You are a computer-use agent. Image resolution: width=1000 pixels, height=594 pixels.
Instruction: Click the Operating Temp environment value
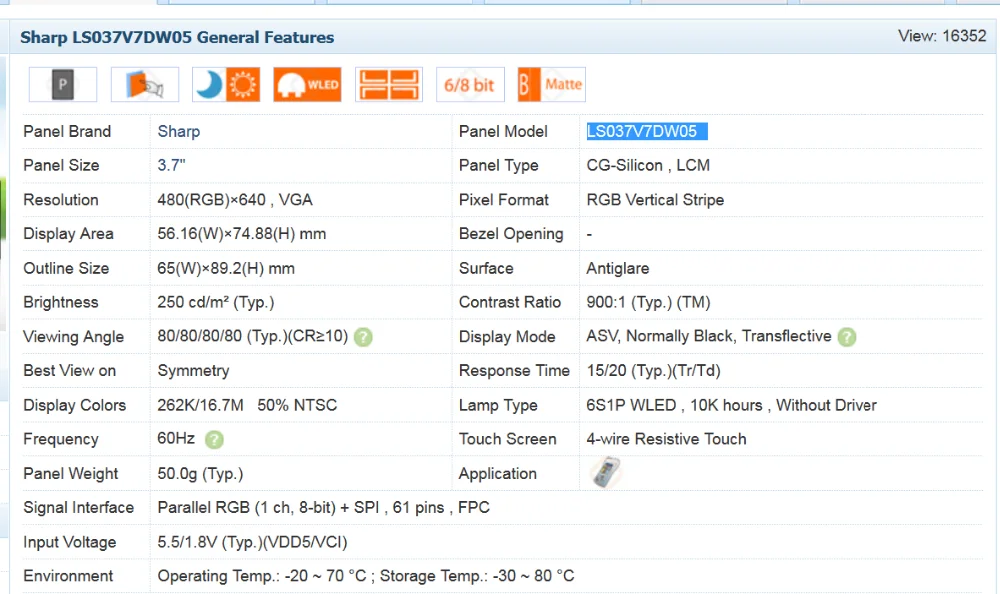[365, 576]
